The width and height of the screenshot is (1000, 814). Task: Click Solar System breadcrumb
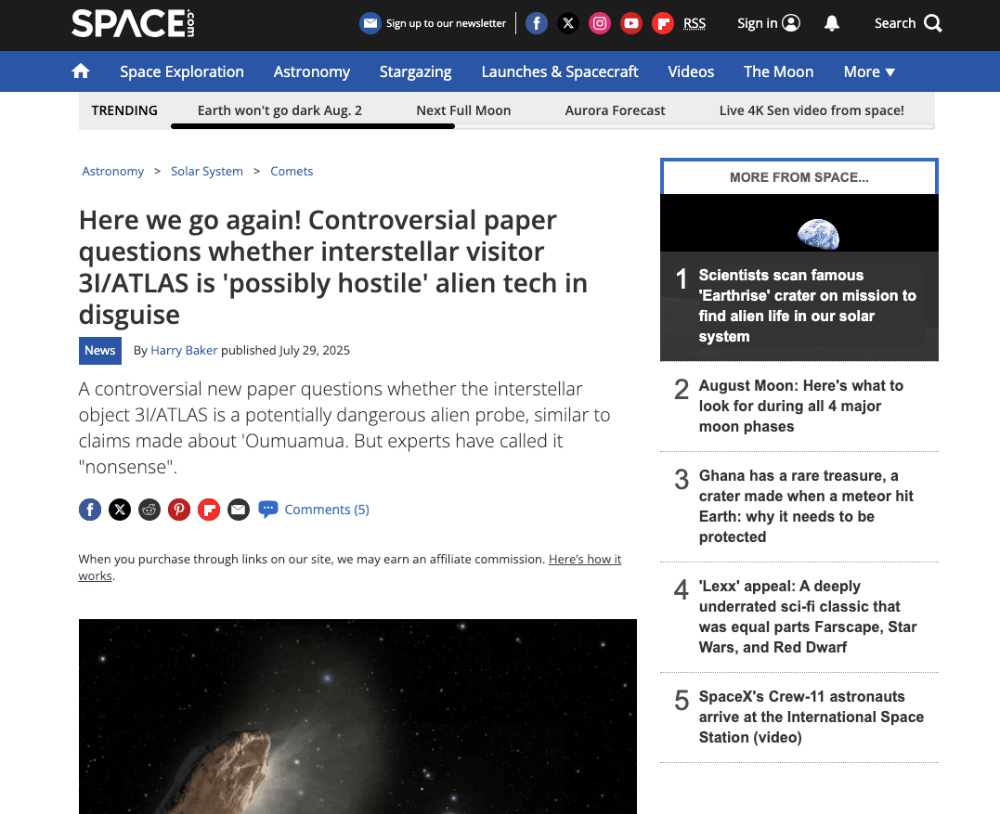point(207,171)
